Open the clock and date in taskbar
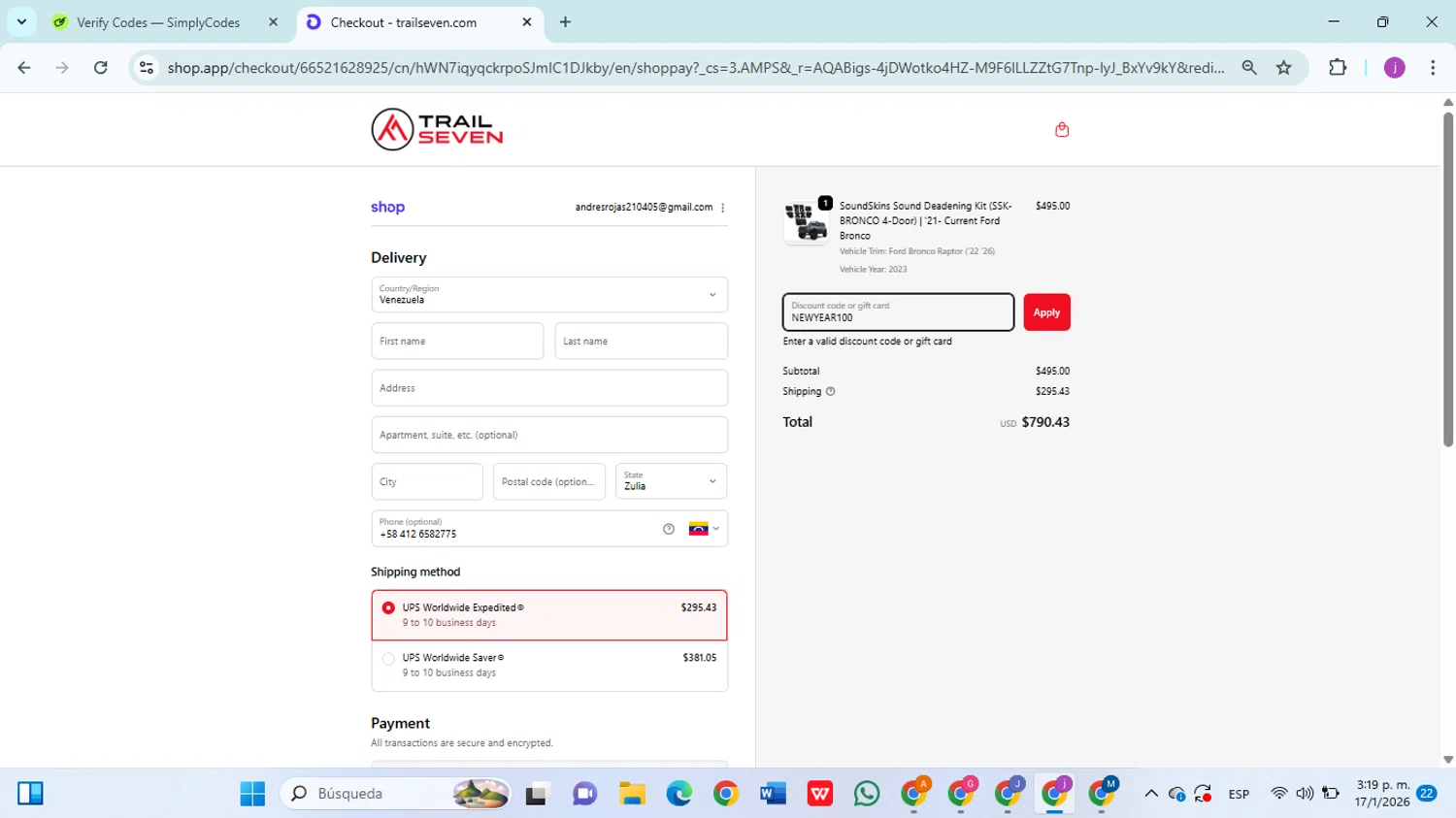This screenshot has width=1456, height=818. [1383, 794]
